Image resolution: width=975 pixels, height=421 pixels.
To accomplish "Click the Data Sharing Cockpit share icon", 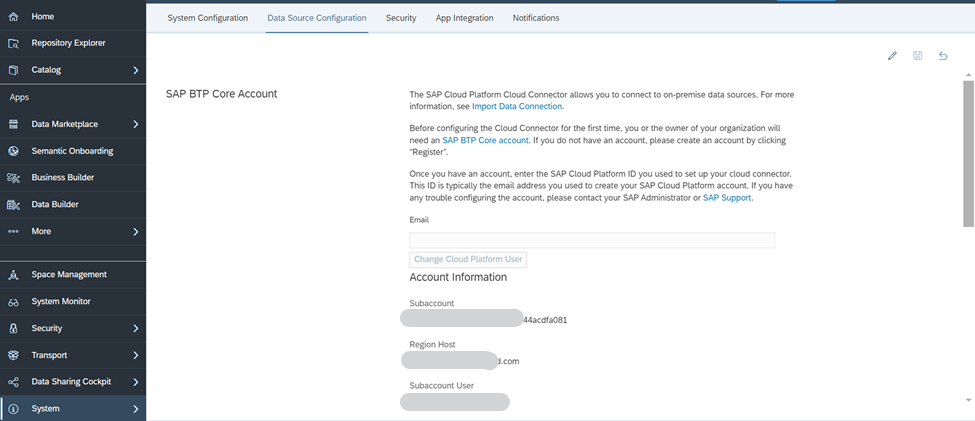I will point(14,382).
